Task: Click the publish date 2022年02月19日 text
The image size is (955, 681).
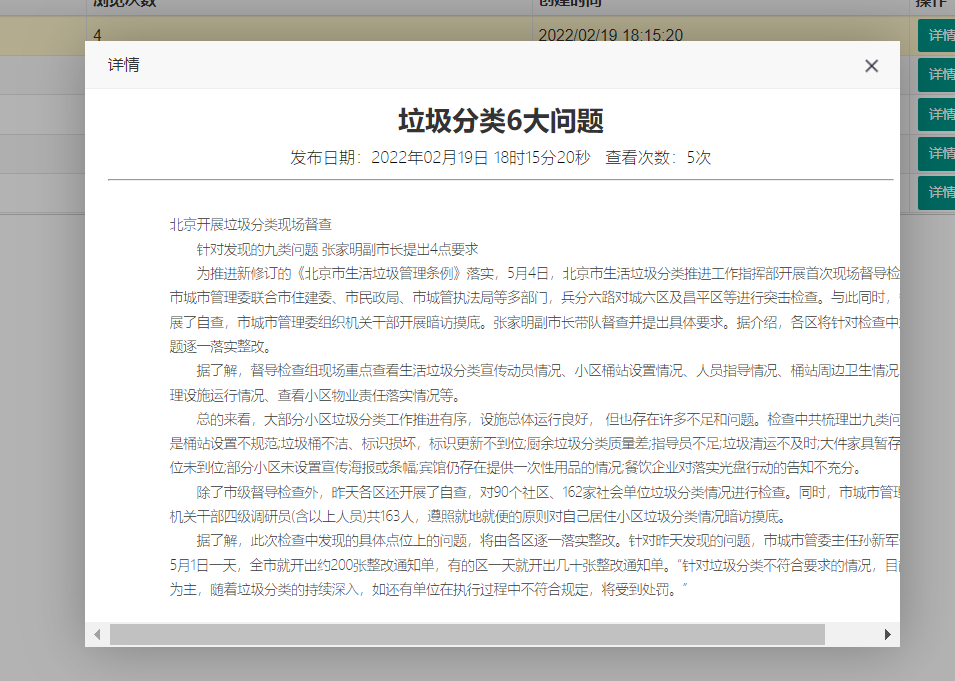Action: coord(430,158)
